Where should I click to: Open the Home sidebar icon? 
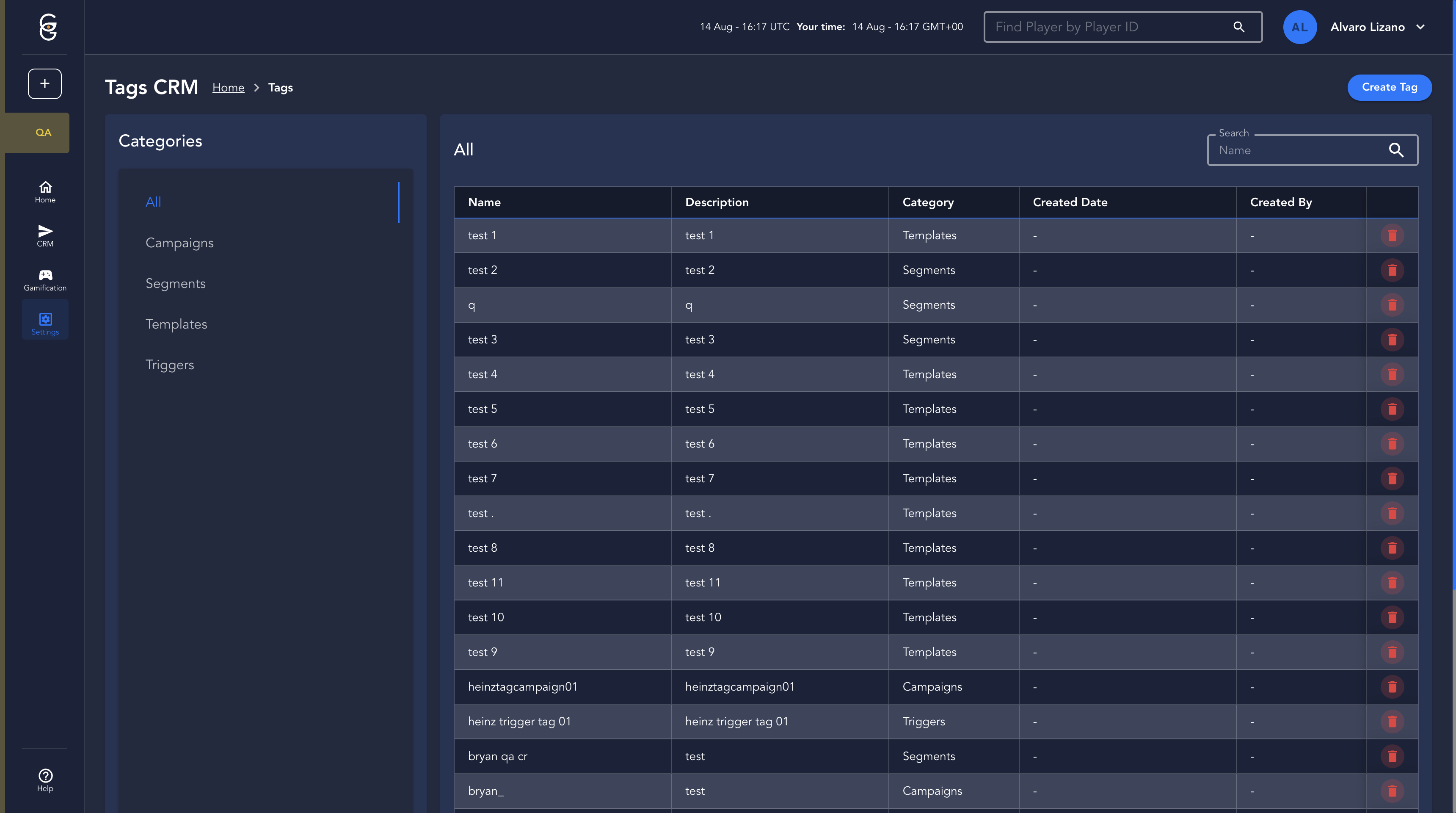45,192
